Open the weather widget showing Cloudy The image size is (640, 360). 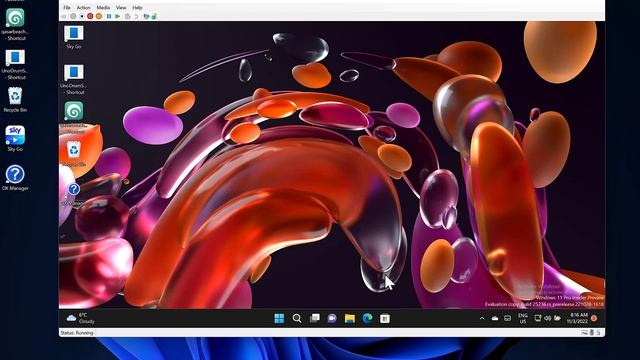coord(80,318)
